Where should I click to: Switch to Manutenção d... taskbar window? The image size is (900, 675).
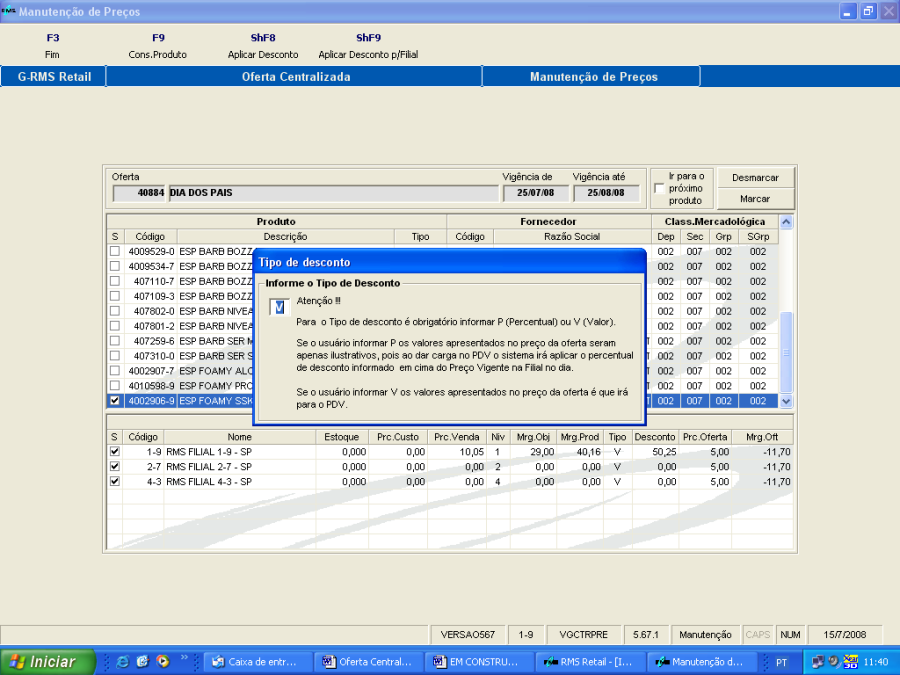[x=701, y=662]
